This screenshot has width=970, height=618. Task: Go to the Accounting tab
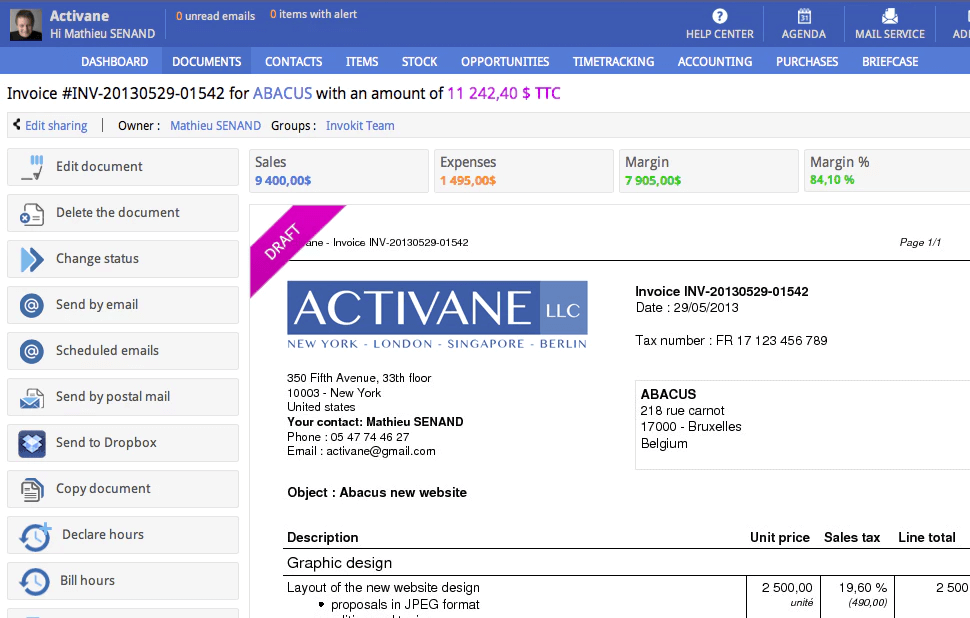(715, 61)
